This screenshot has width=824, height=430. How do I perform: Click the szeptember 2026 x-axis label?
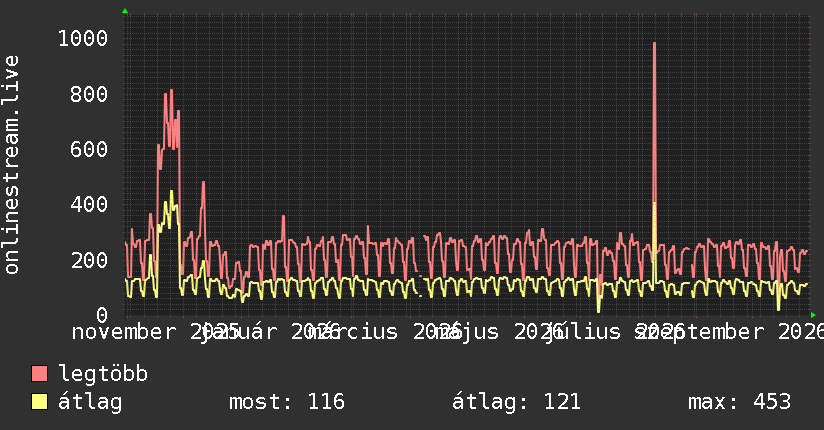728,332
